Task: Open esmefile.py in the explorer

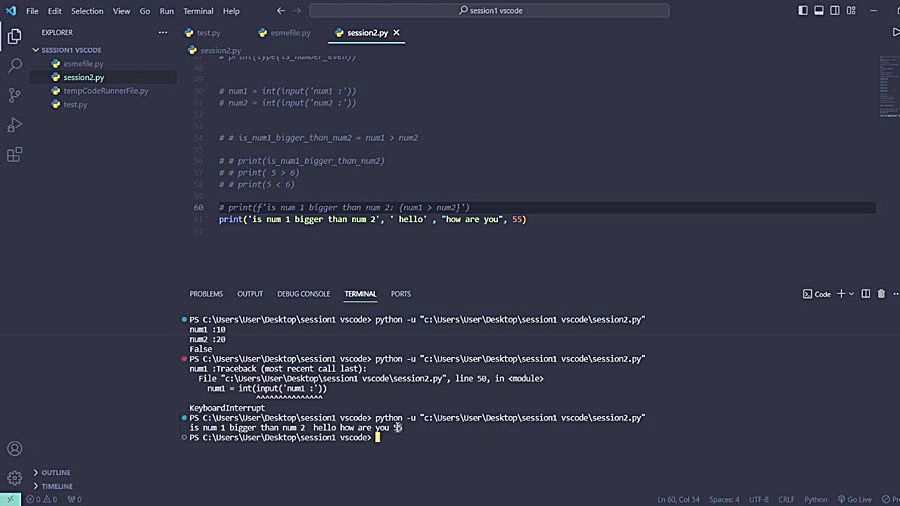Action: tap(83, 64)
